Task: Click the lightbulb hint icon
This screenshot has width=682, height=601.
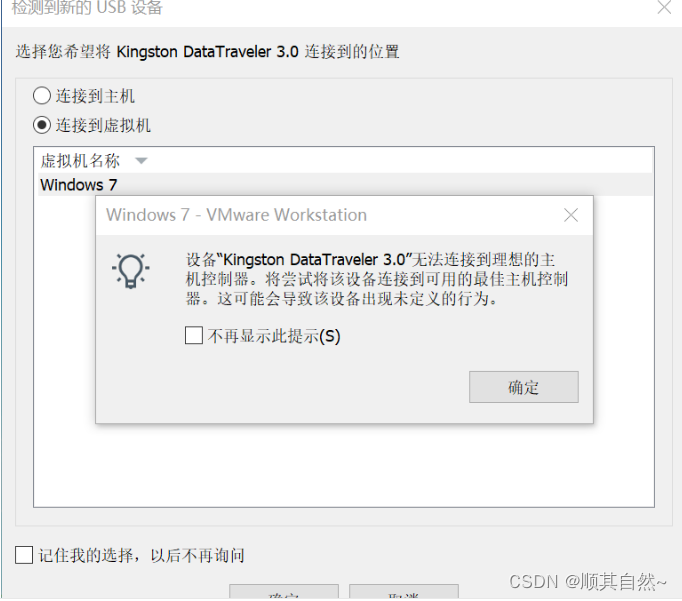Action: click(x=130, y=270)
